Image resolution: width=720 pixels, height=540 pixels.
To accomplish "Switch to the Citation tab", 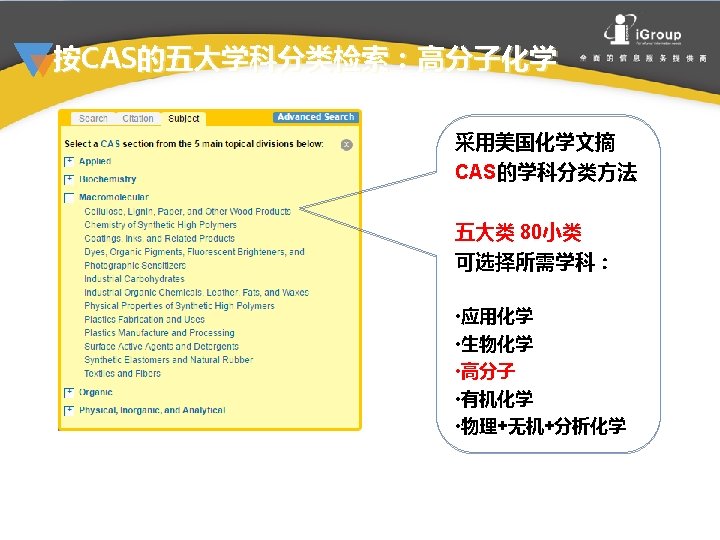I will coord(138,118).
